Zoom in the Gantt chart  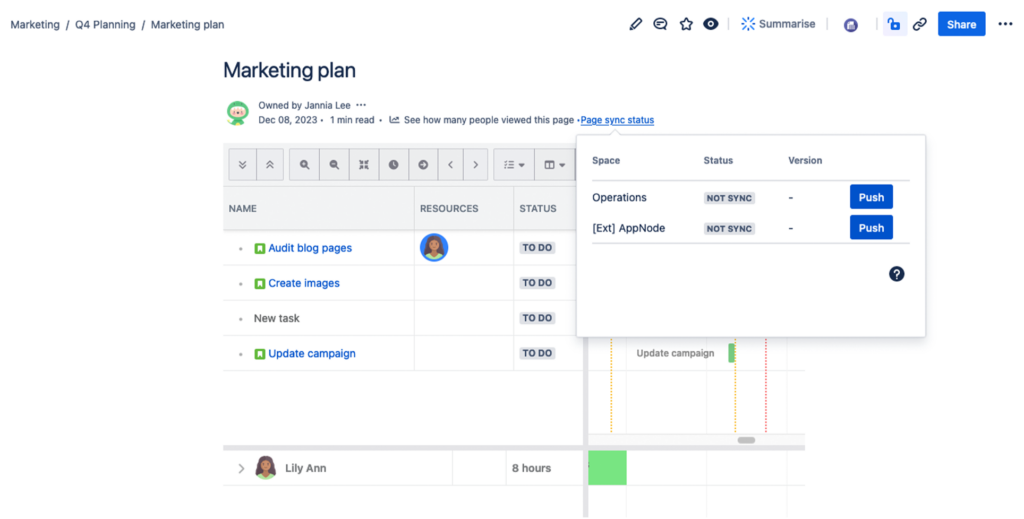(304, 165)
